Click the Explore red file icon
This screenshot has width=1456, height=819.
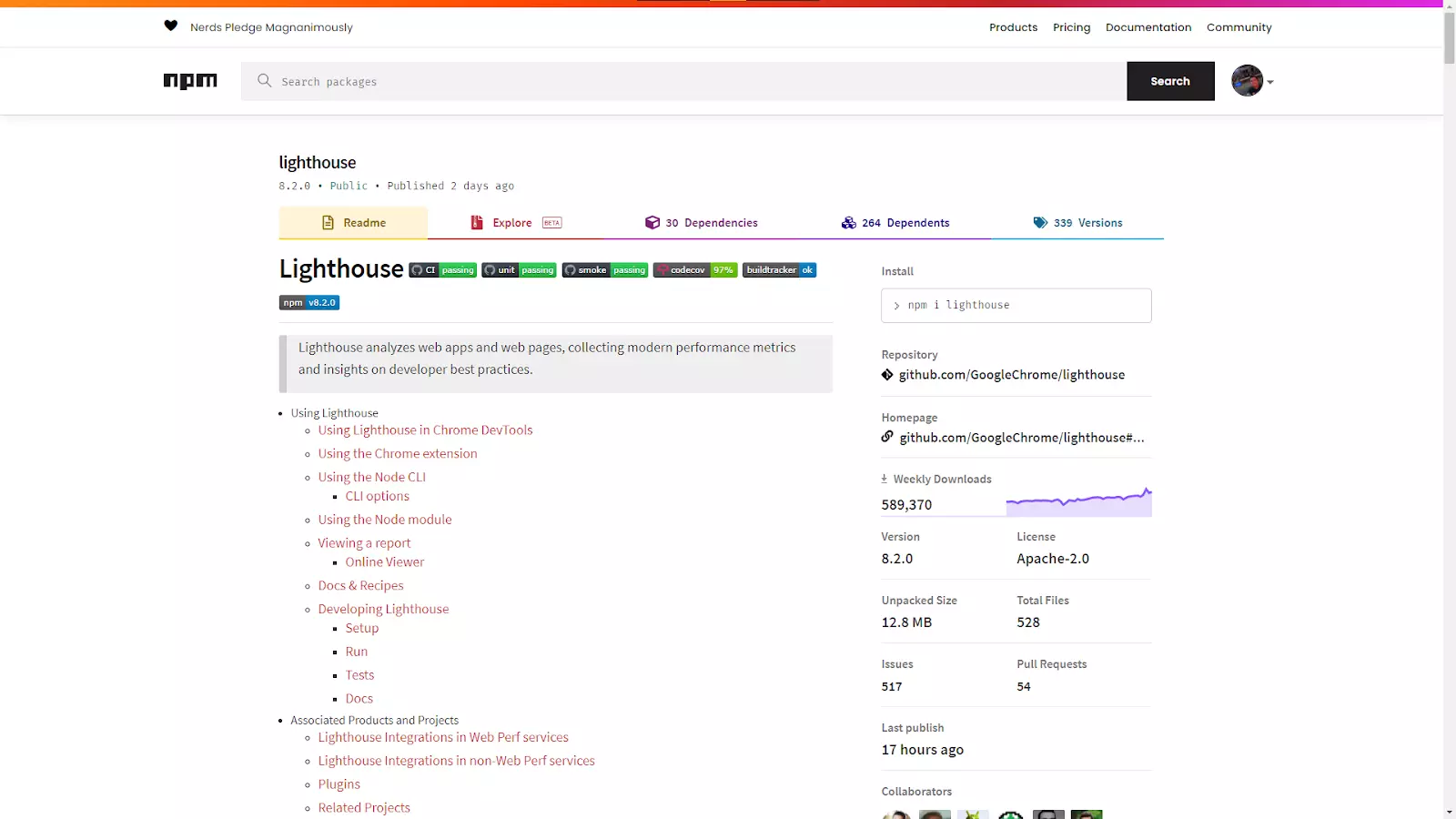[x=476, y=223]
